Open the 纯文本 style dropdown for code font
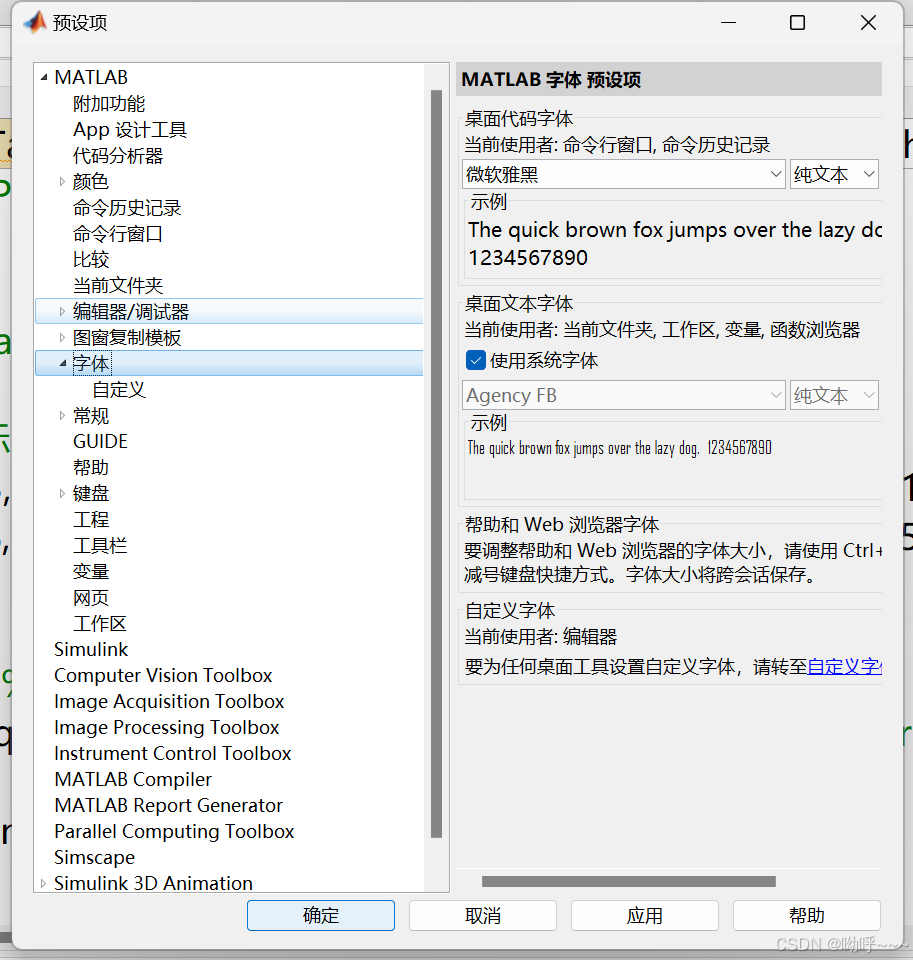Image resolution: width=913 pixels, height=960 pixels. pos(834,174)
